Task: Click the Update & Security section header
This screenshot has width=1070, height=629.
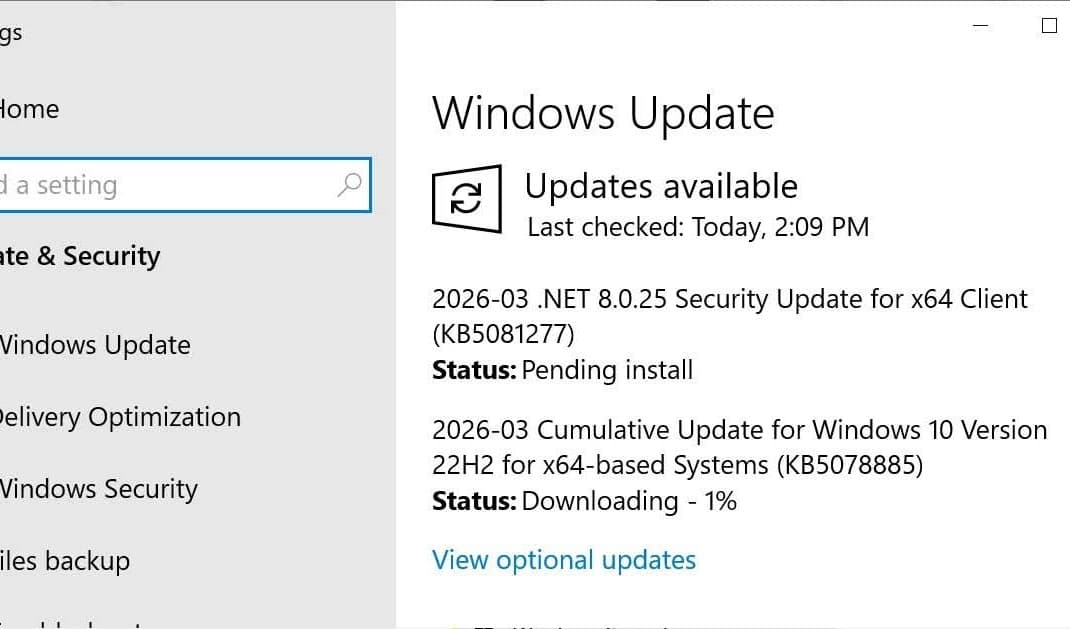Action: [80, 257]
